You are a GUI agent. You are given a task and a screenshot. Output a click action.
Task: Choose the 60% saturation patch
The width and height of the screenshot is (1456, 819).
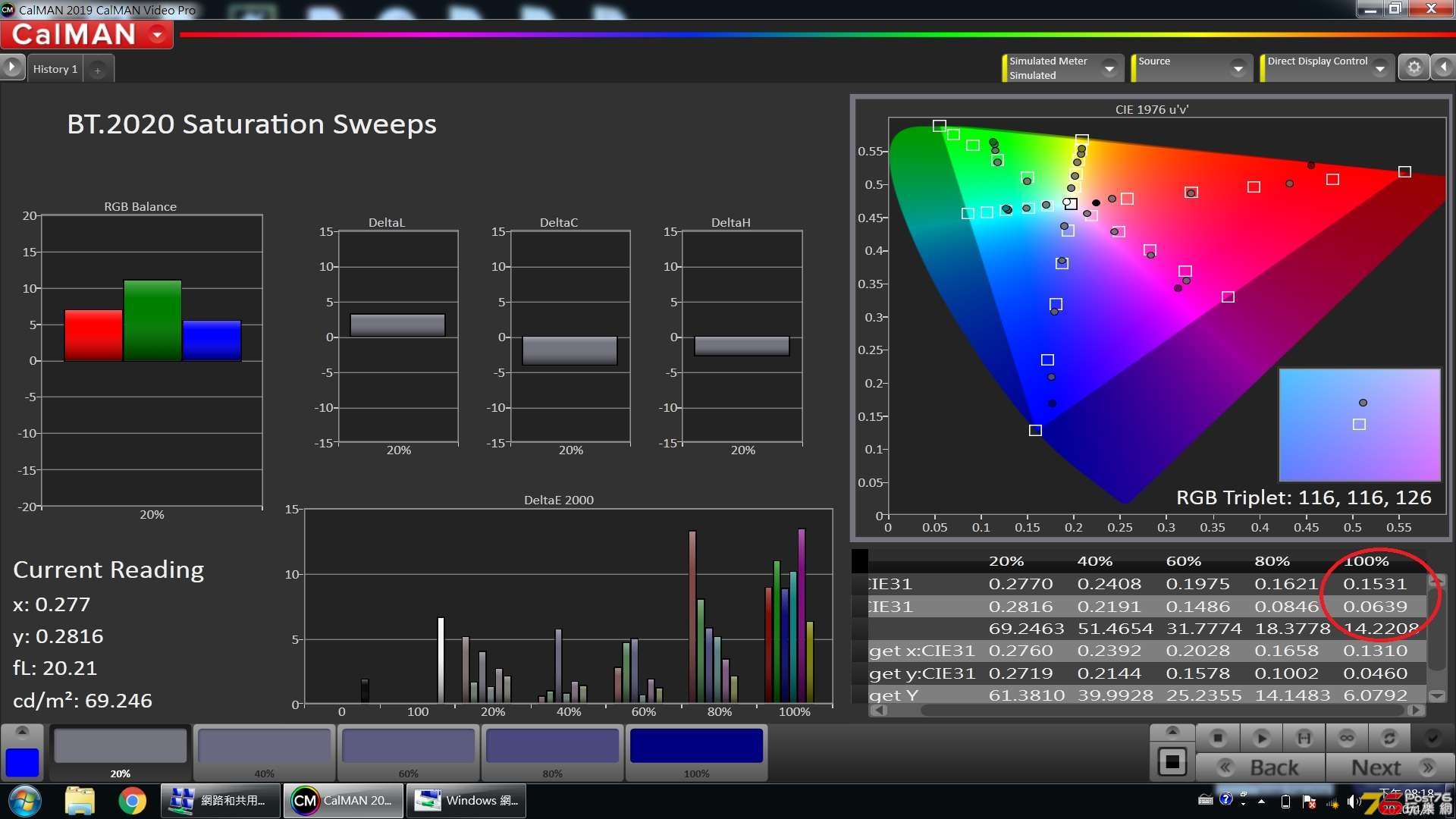[408, 752]
